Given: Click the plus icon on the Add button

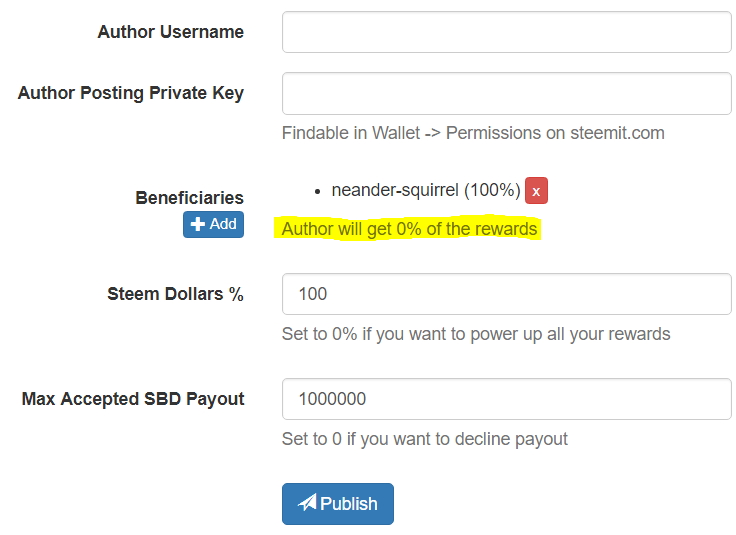Looking at the screenshot, I should point(198,224).
